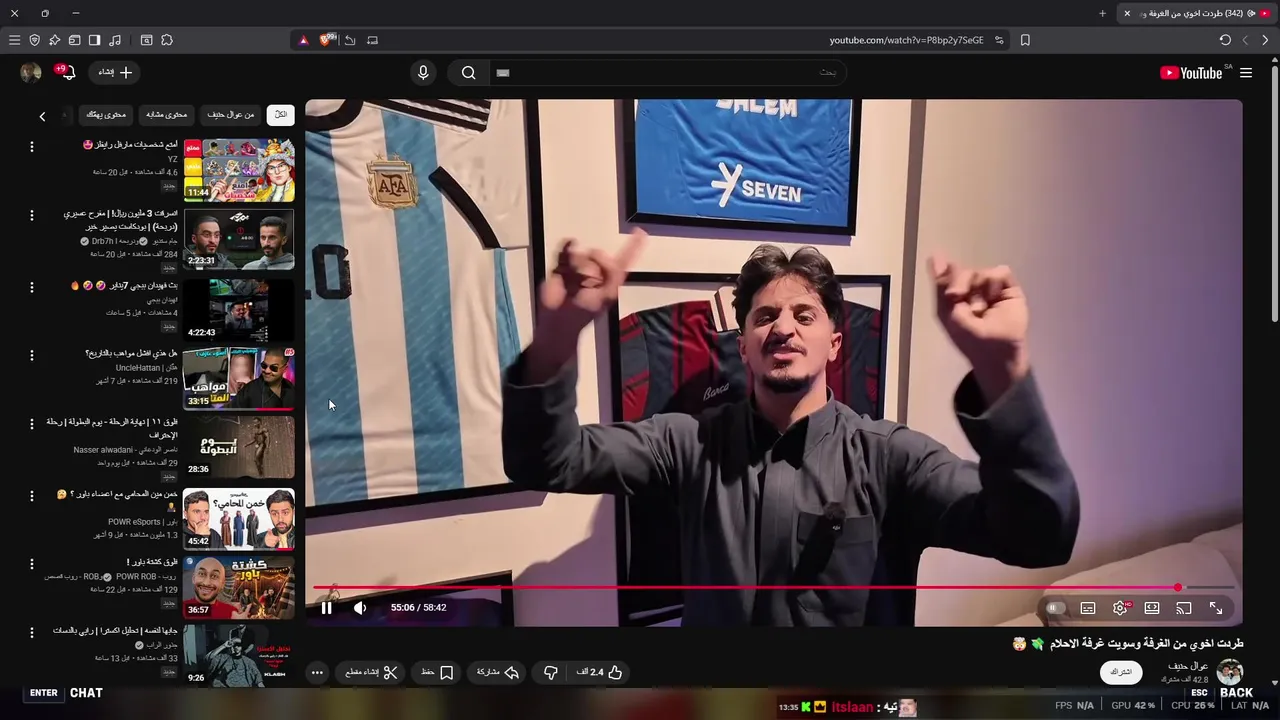Open options for the 33:15 video
The image size is (1280, 720).
point(31,355)
